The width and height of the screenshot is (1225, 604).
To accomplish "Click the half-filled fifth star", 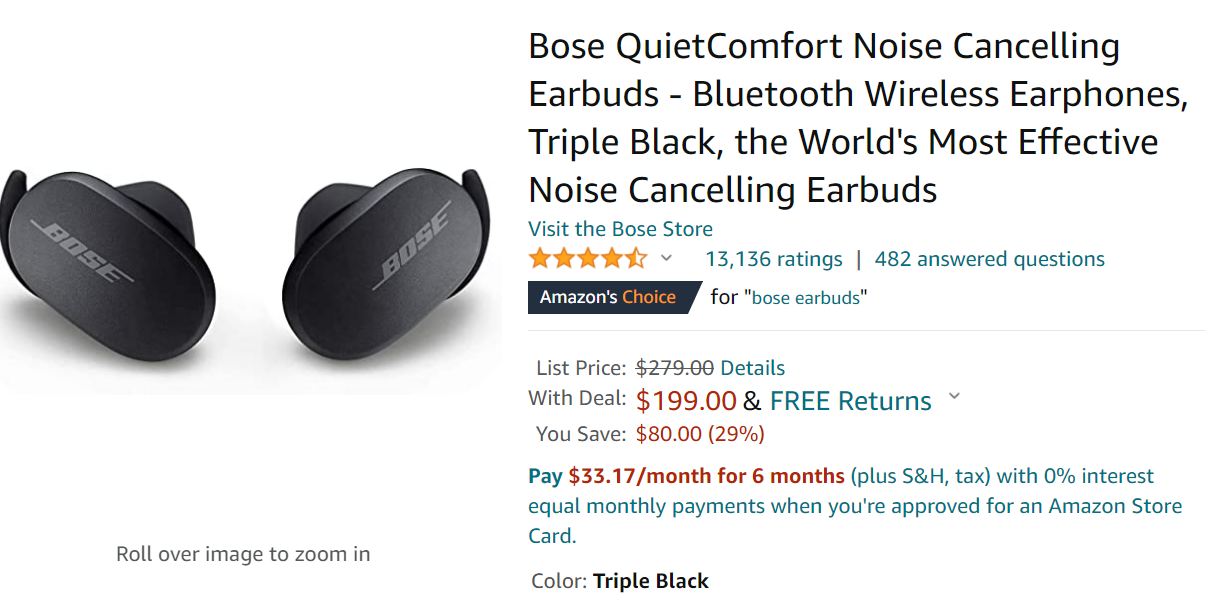I will click(639, 258).
